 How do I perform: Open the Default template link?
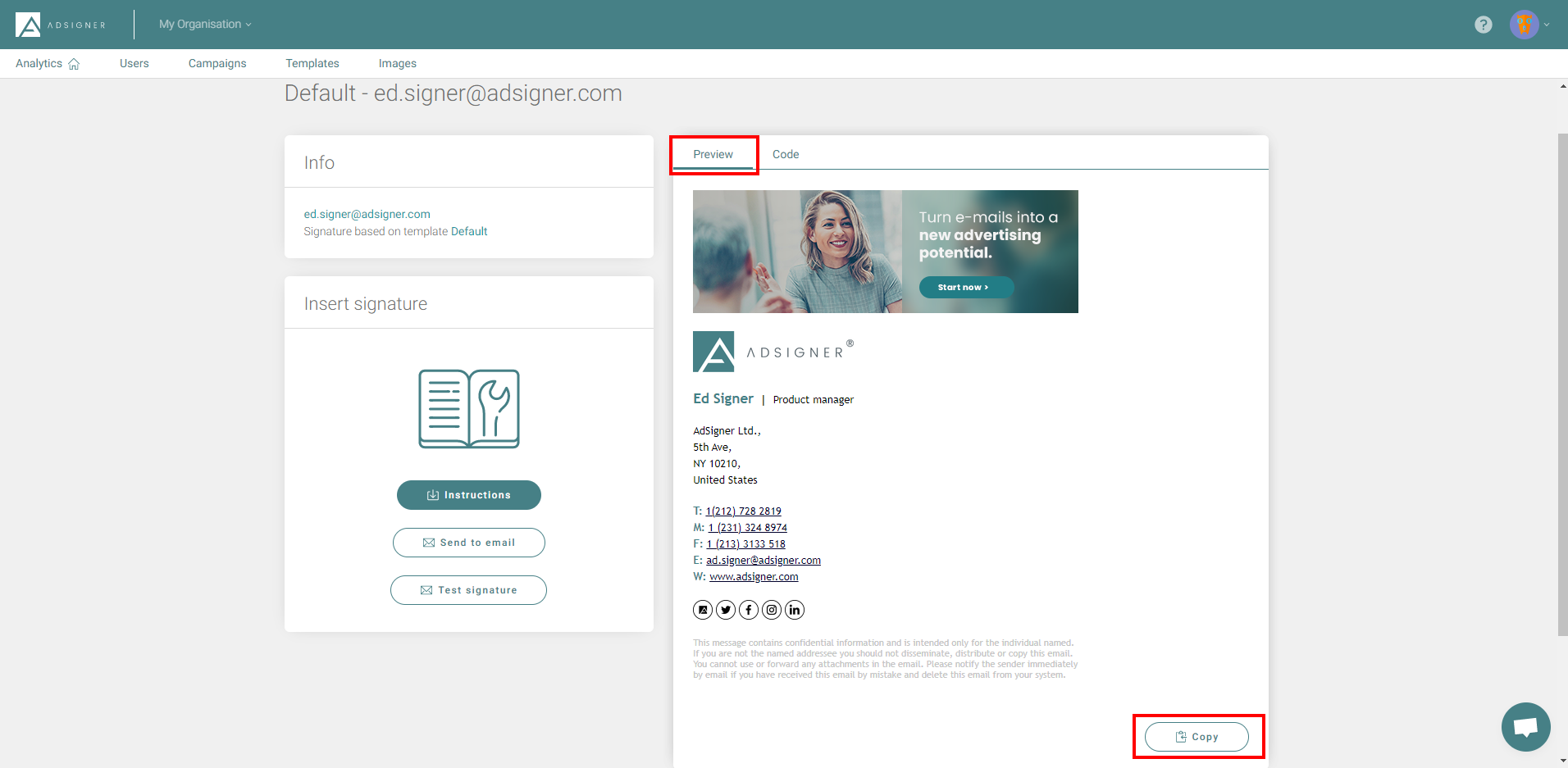click(x=469, y=231)
